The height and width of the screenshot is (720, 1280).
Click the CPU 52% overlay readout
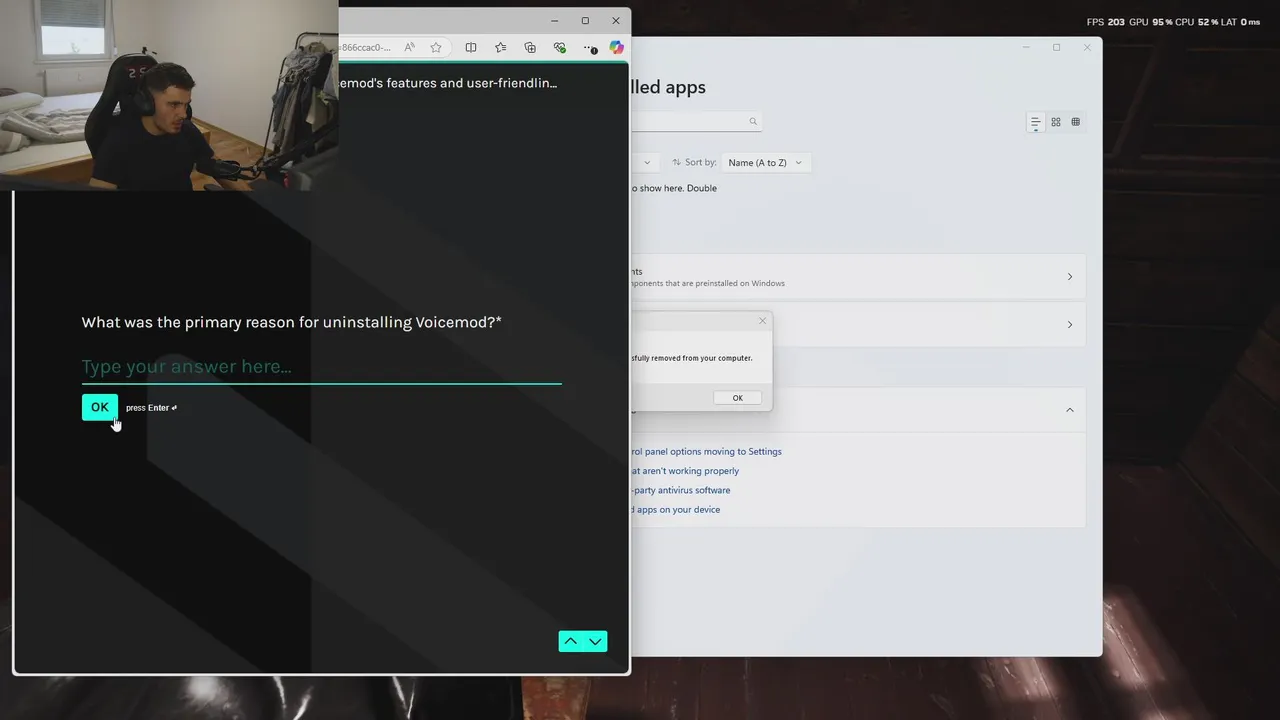[1196, 22]
